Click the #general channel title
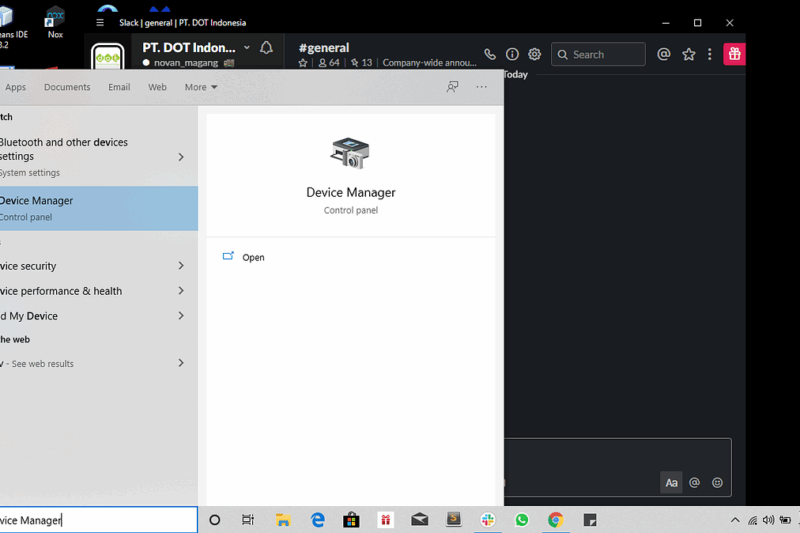 coord(324,47)
